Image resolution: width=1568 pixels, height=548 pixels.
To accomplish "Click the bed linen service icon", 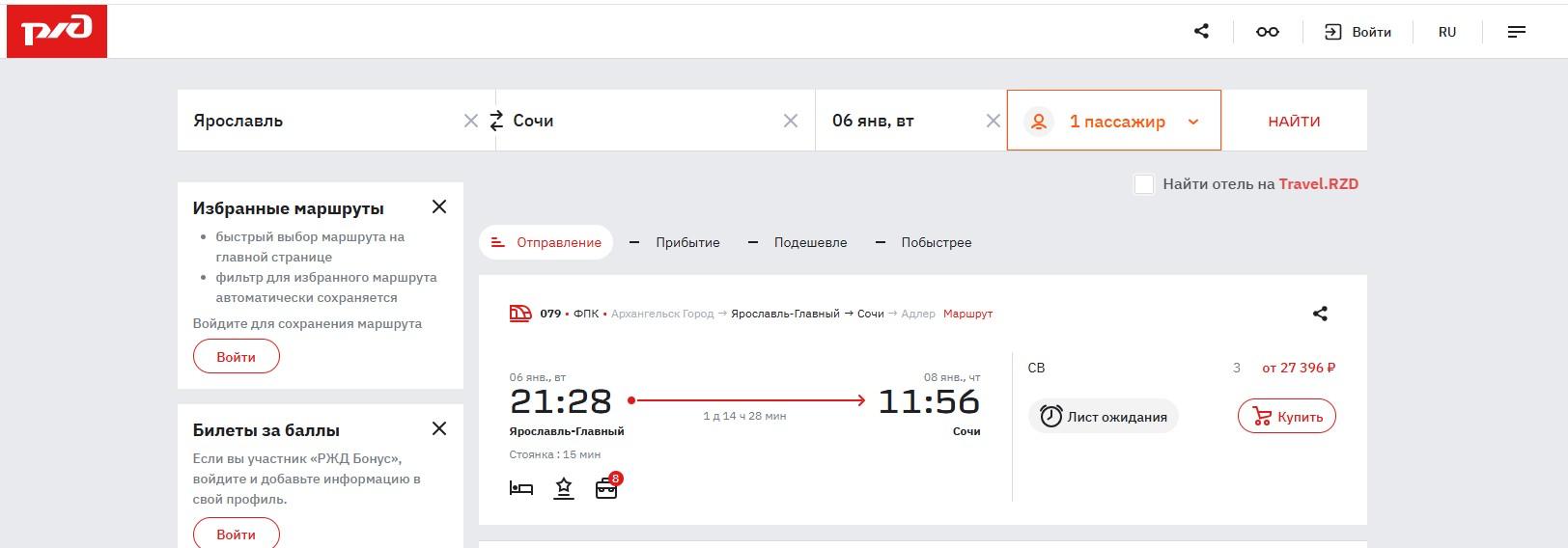I will click(521, 488).
